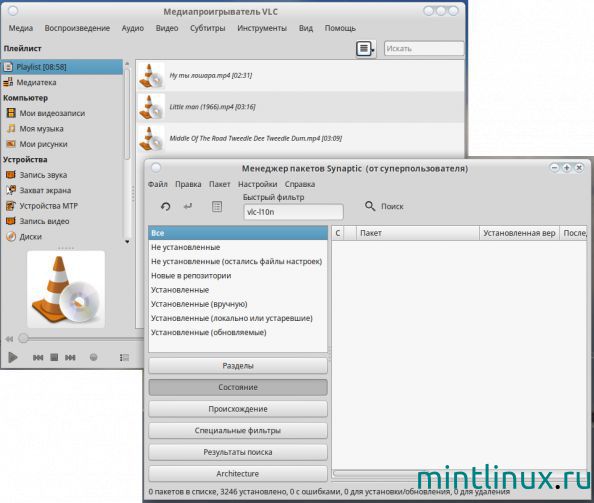Click the Специальные фильтры button

click(x=238, y=431)
